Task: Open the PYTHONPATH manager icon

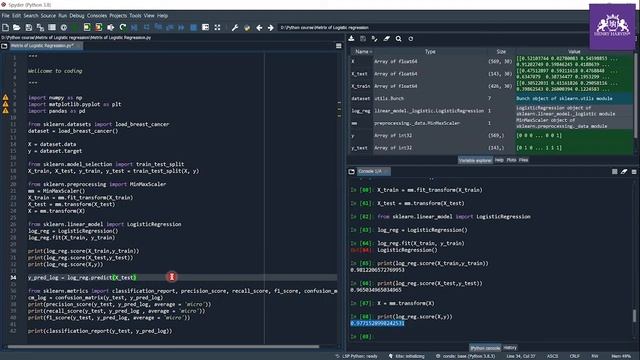Action: 247,27
